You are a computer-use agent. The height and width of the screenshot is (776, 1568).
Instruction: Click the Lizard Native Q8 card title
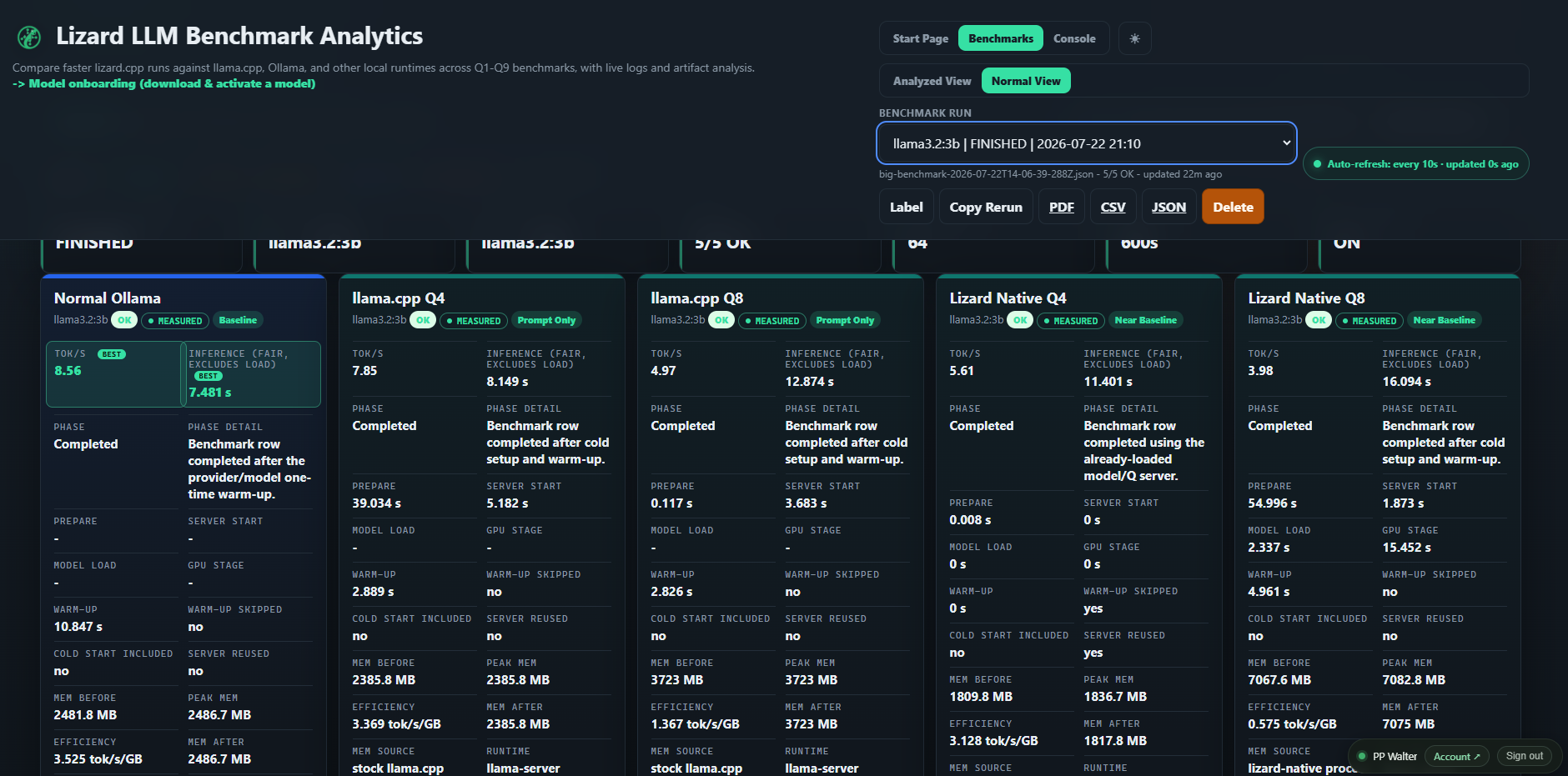pos(1306,298)
